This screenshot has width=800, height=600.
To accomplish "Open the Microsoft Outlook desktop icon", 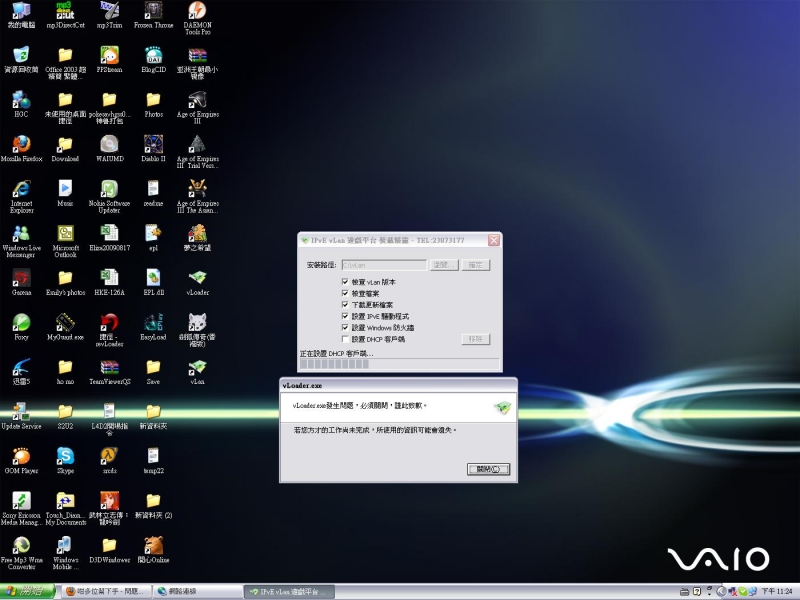I will point(65,233).
